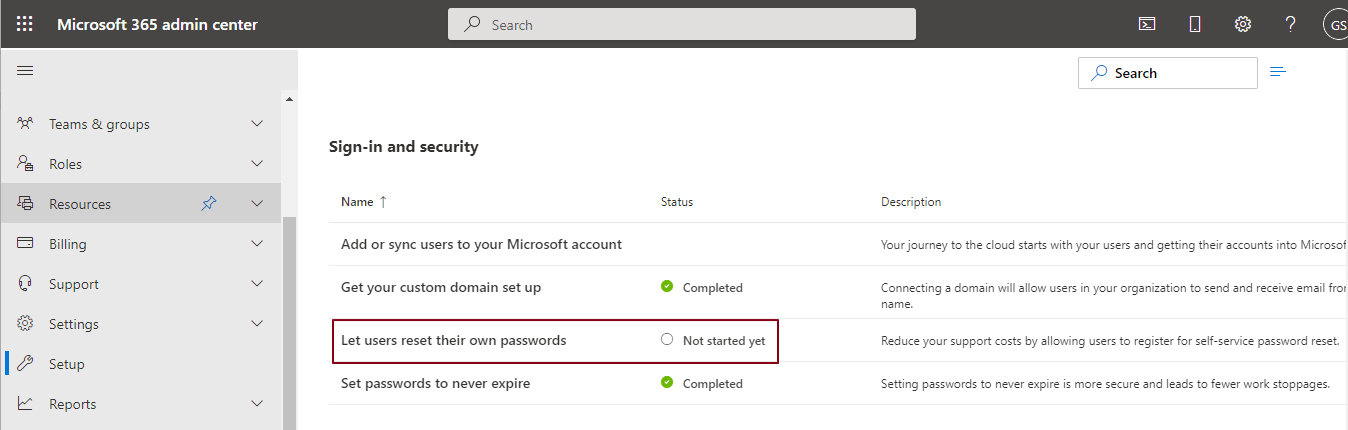Click magnifier icon in top search bar

473,25
